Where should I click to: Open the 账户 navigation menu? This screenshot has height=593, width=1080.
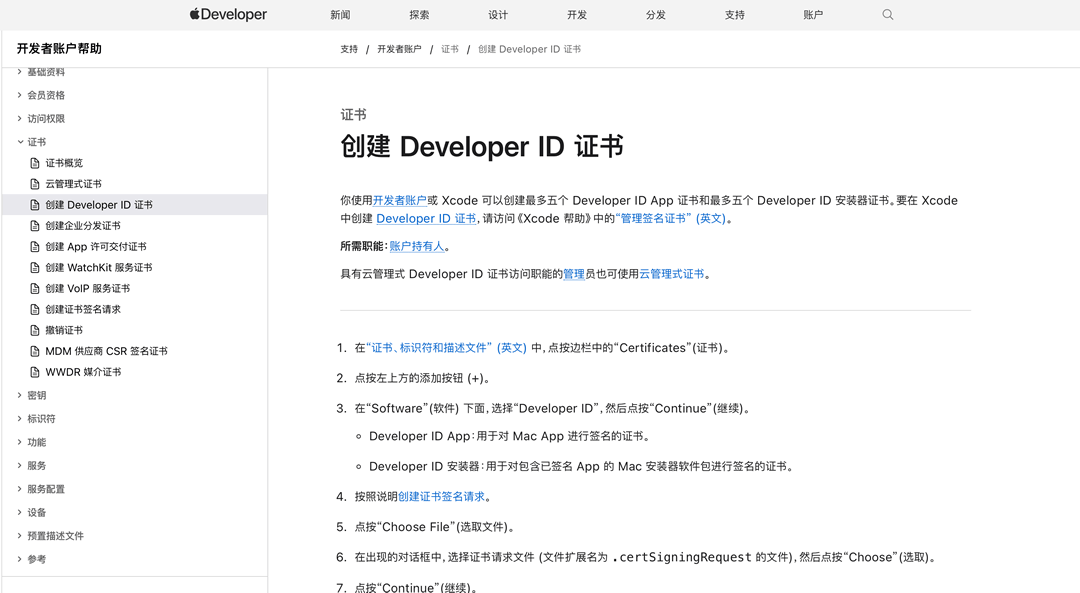tap(813, 14)
